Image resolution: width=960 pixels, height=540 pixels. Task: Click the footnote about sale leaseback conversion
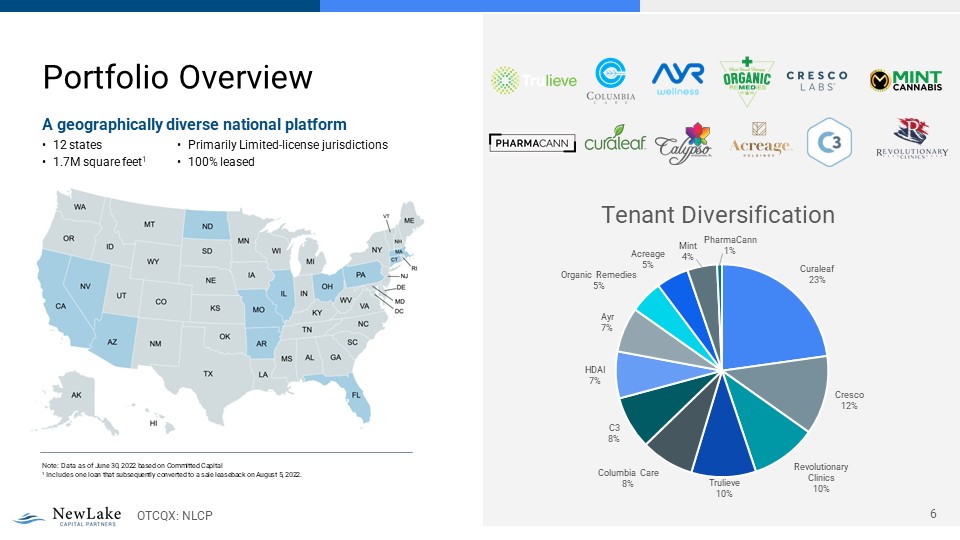[x=171, y=474]
